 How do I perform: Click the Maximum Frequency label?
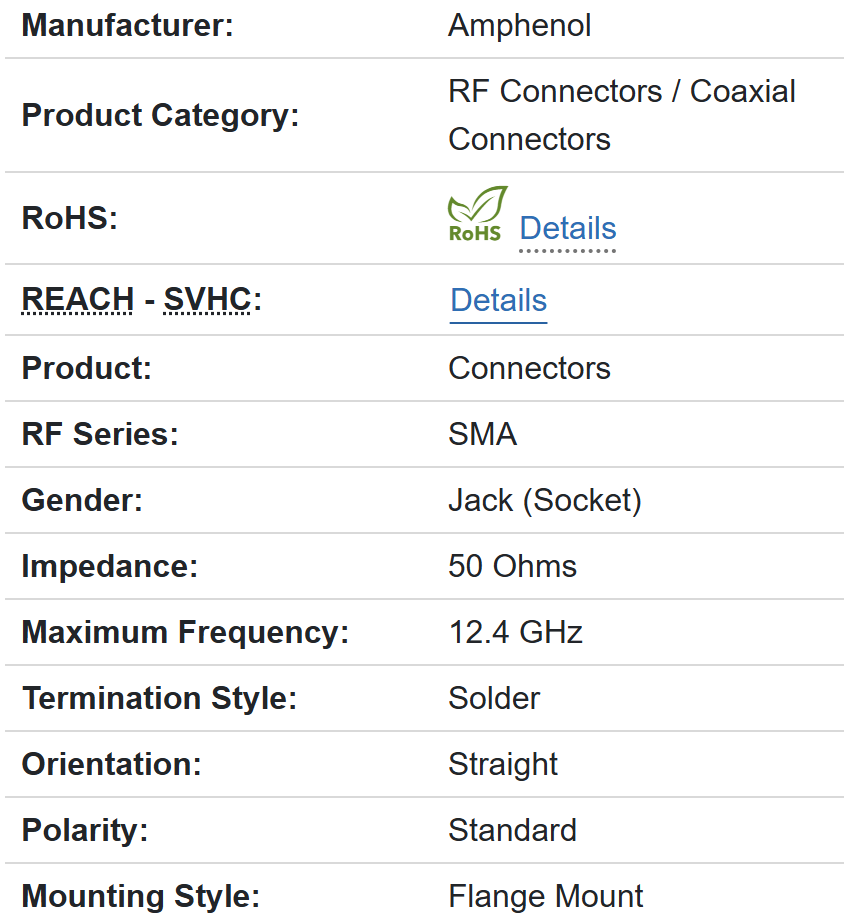(185, 632)
